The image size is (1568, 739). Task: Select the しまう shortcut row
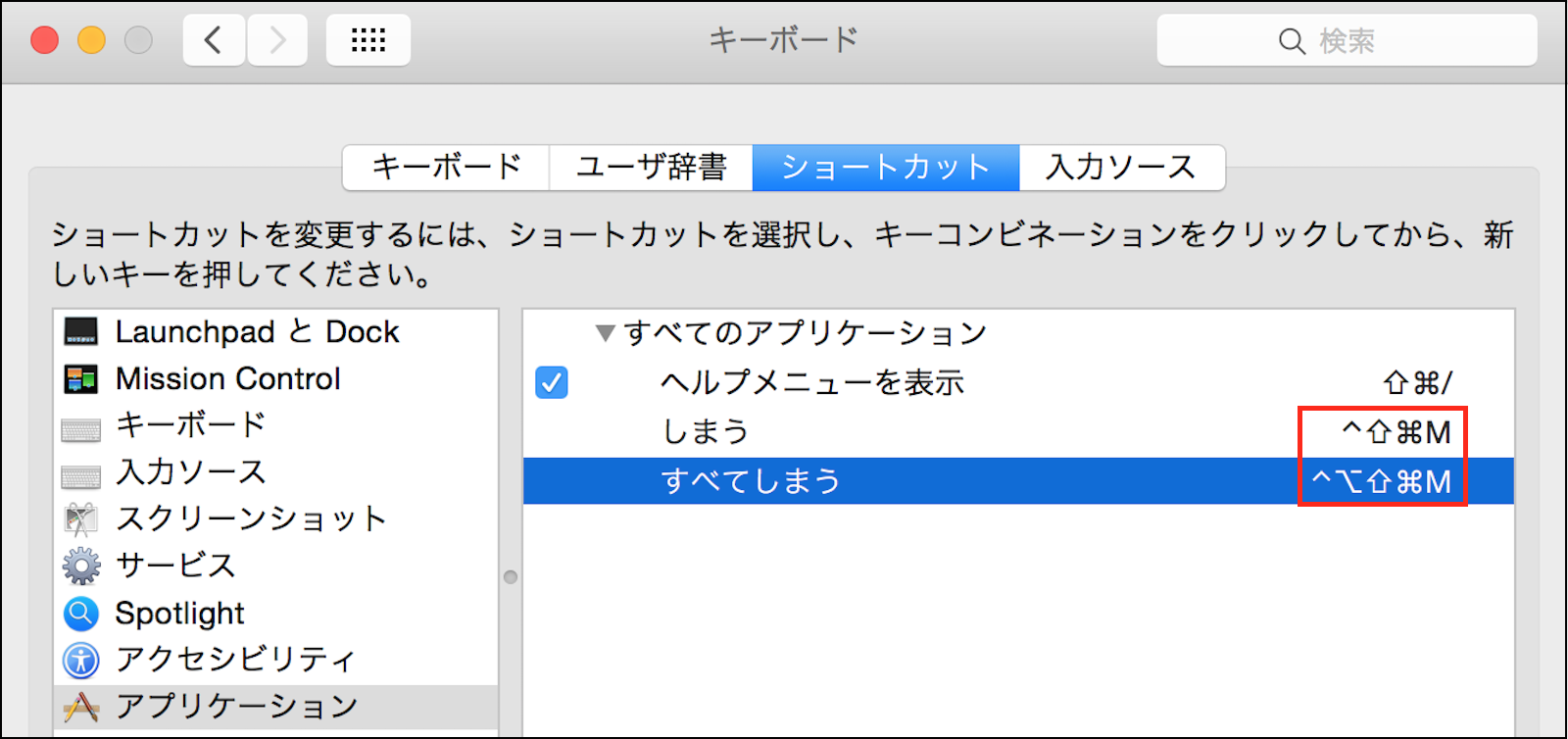[x=1019, y=431]
